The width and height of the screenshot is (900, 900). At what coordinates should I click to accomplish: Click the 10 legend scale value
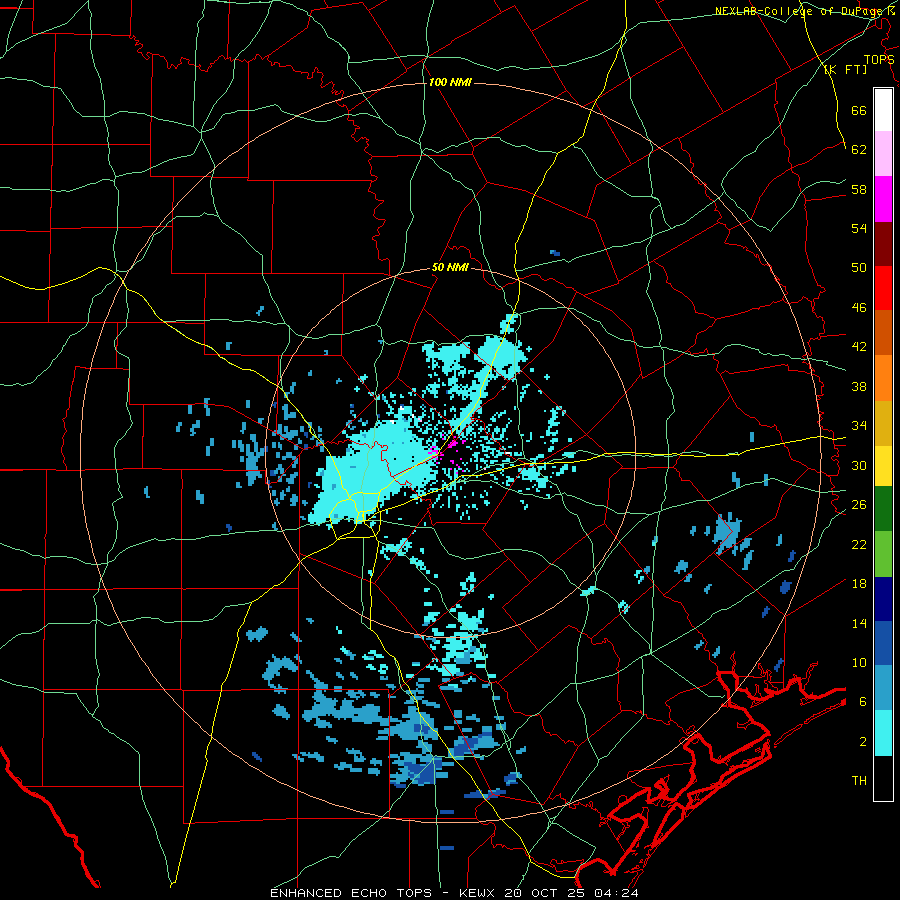[859, 662]
